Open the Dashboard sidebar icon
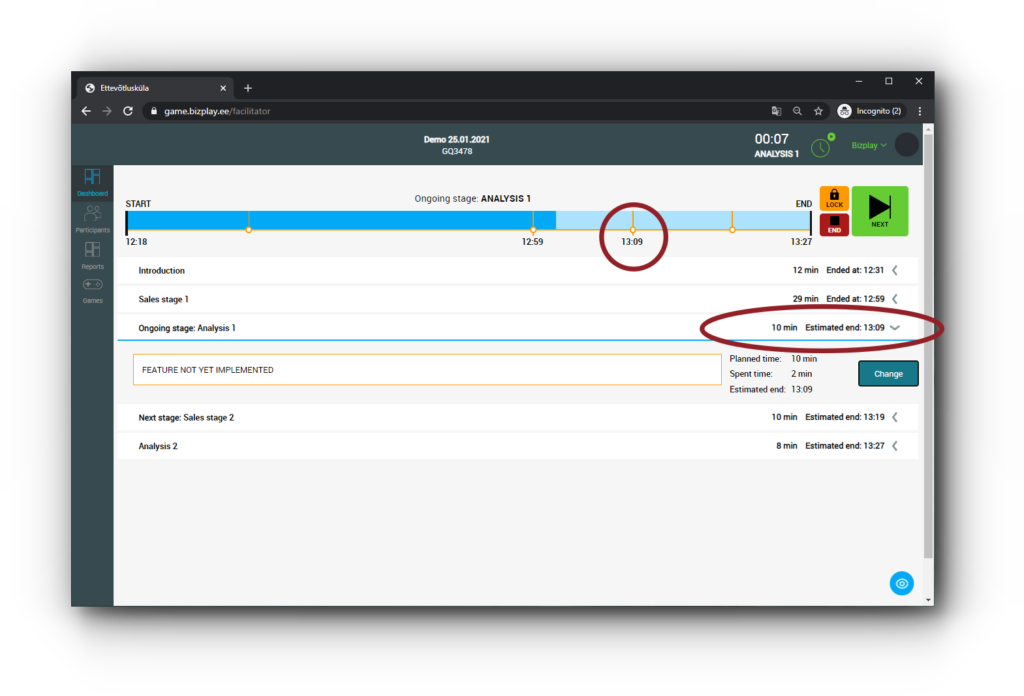Image resolution: width=1024 pixels, height=696 pixels. [x=92, y=181]
